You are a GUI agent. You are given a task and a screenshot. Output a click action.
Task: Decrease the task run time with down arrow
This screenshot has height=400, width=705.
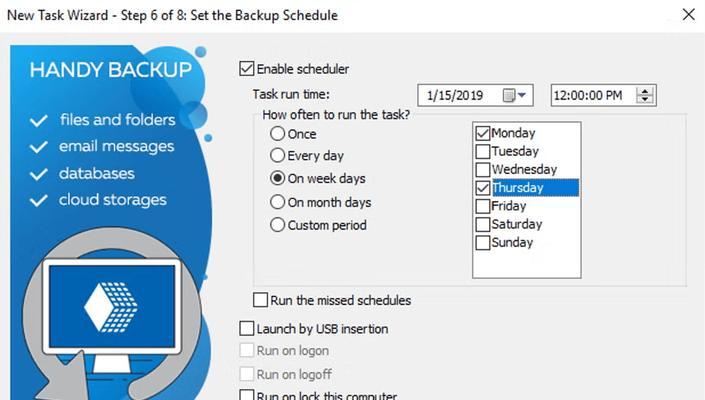[645, 99]
